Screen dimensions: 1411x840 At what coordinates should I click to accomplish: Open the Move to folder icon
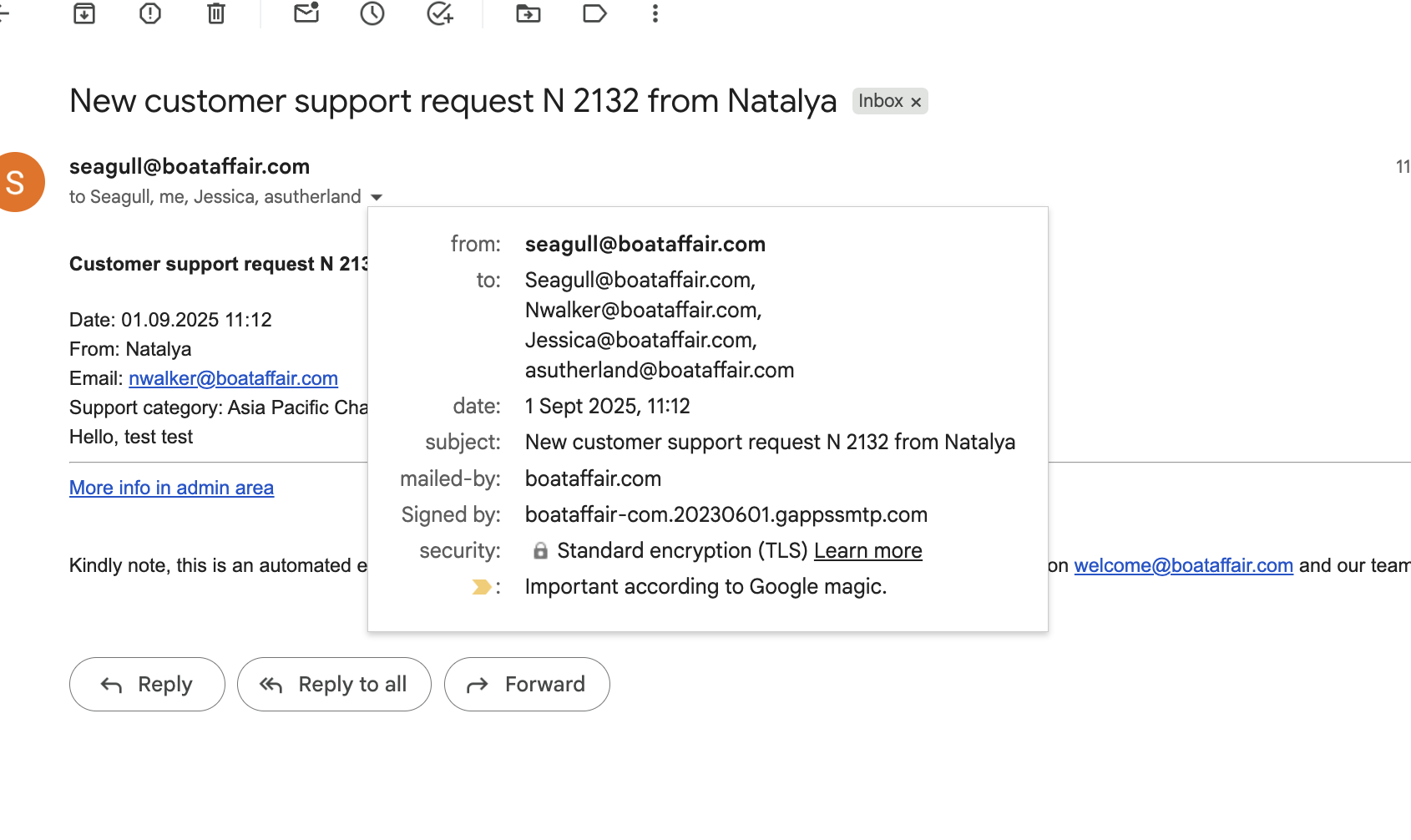point(528,13)
